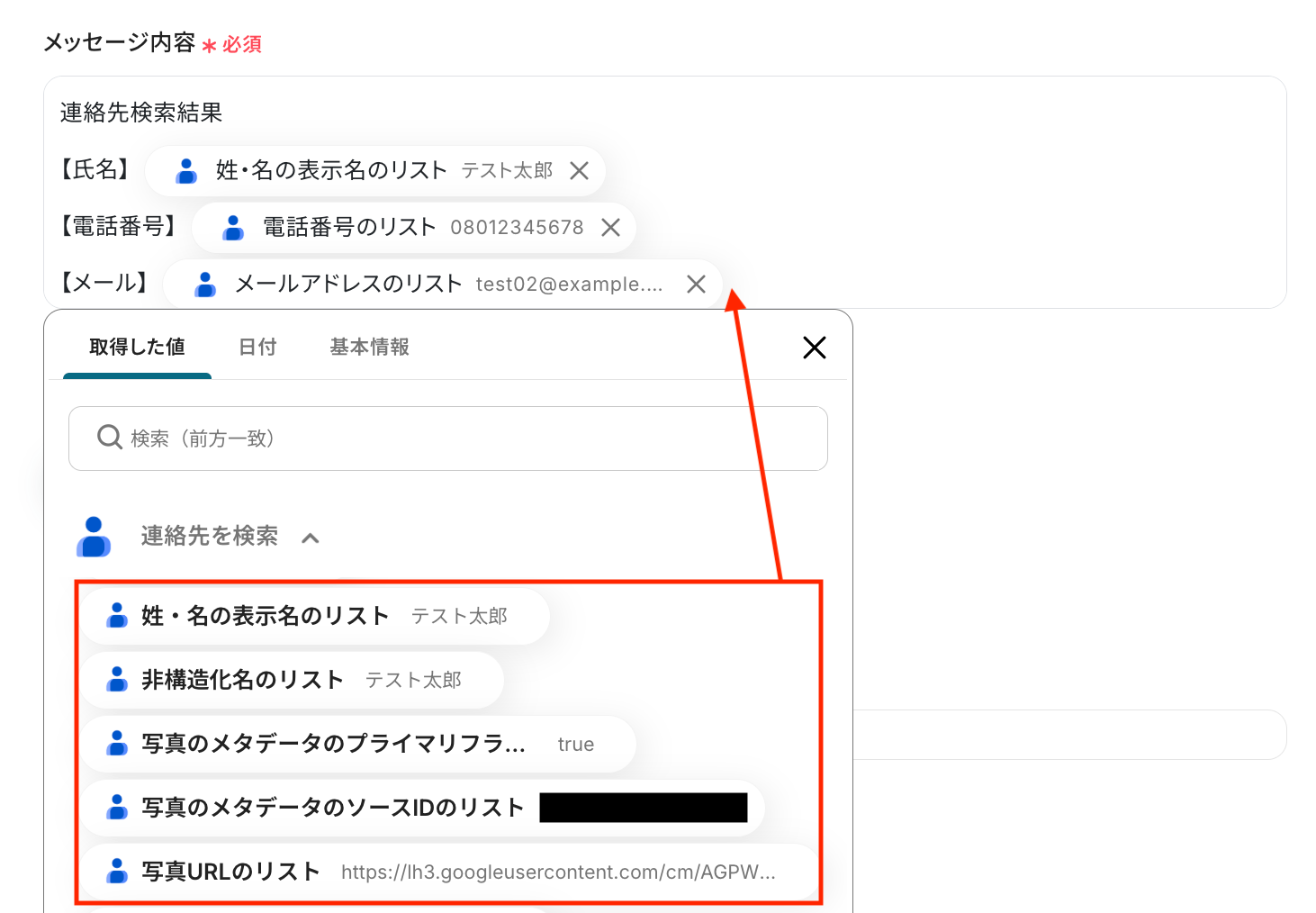This screenshot has height=913, width=1316.
Task: Switch to the 日付 tab
Action: click(x=257, y=348)
